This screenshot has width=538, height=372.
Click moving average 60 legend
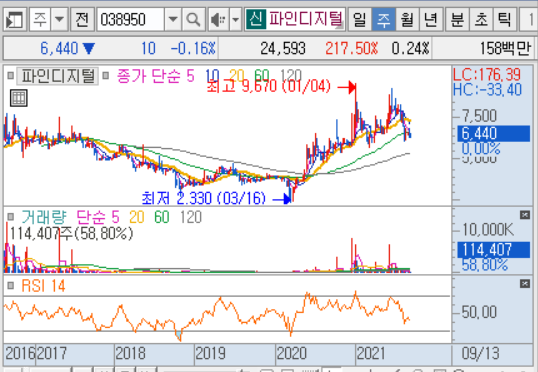point(262,75)
